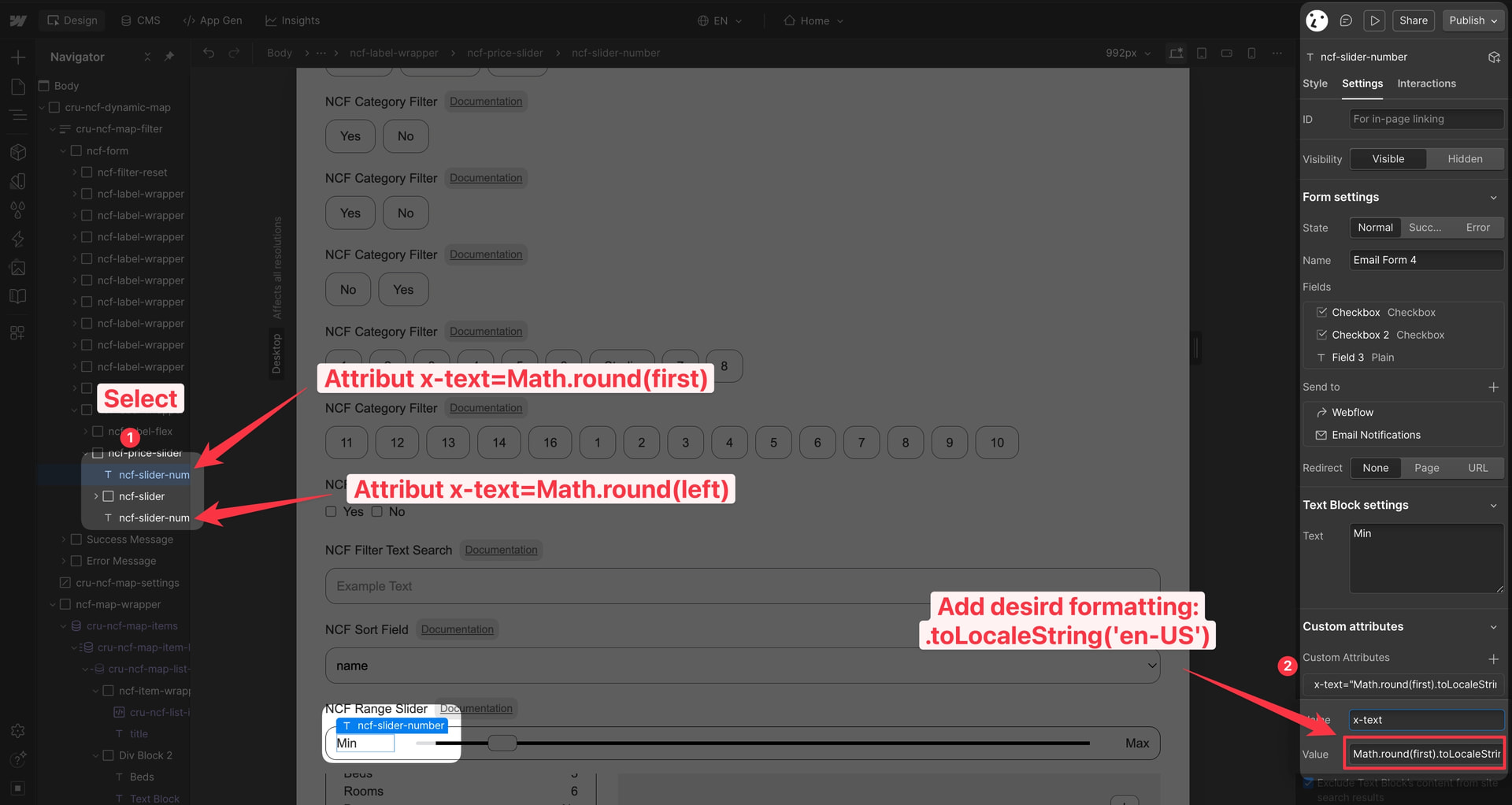This screenshot has width=1512, height=805.
Task: Open the Variables drops icon
Action: point(17,210)
